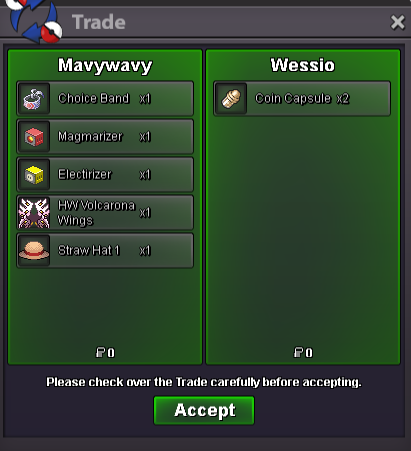Close the Trade window

tap(397, 22)
